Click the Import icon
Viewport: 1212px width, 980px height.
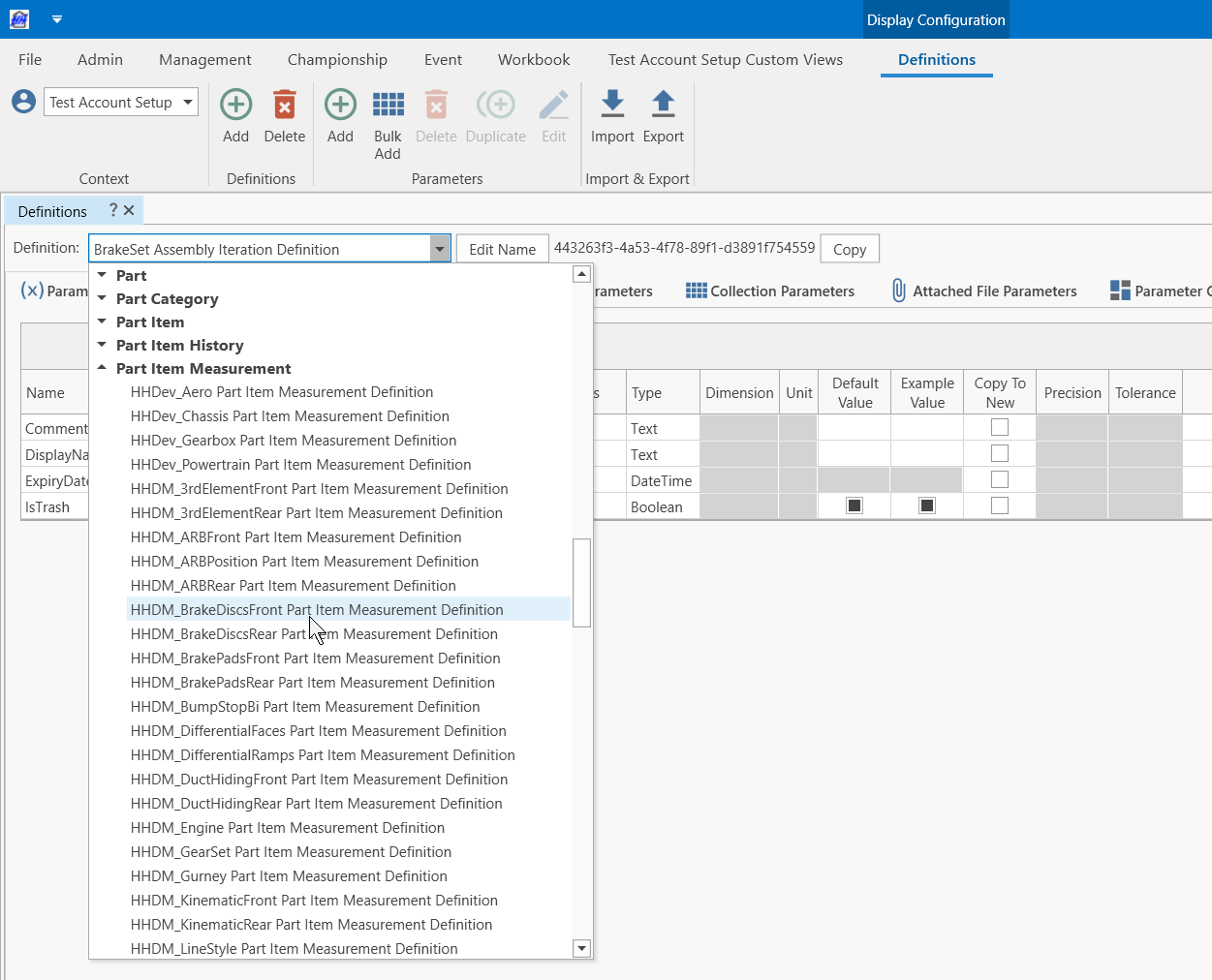coord(612,105)
